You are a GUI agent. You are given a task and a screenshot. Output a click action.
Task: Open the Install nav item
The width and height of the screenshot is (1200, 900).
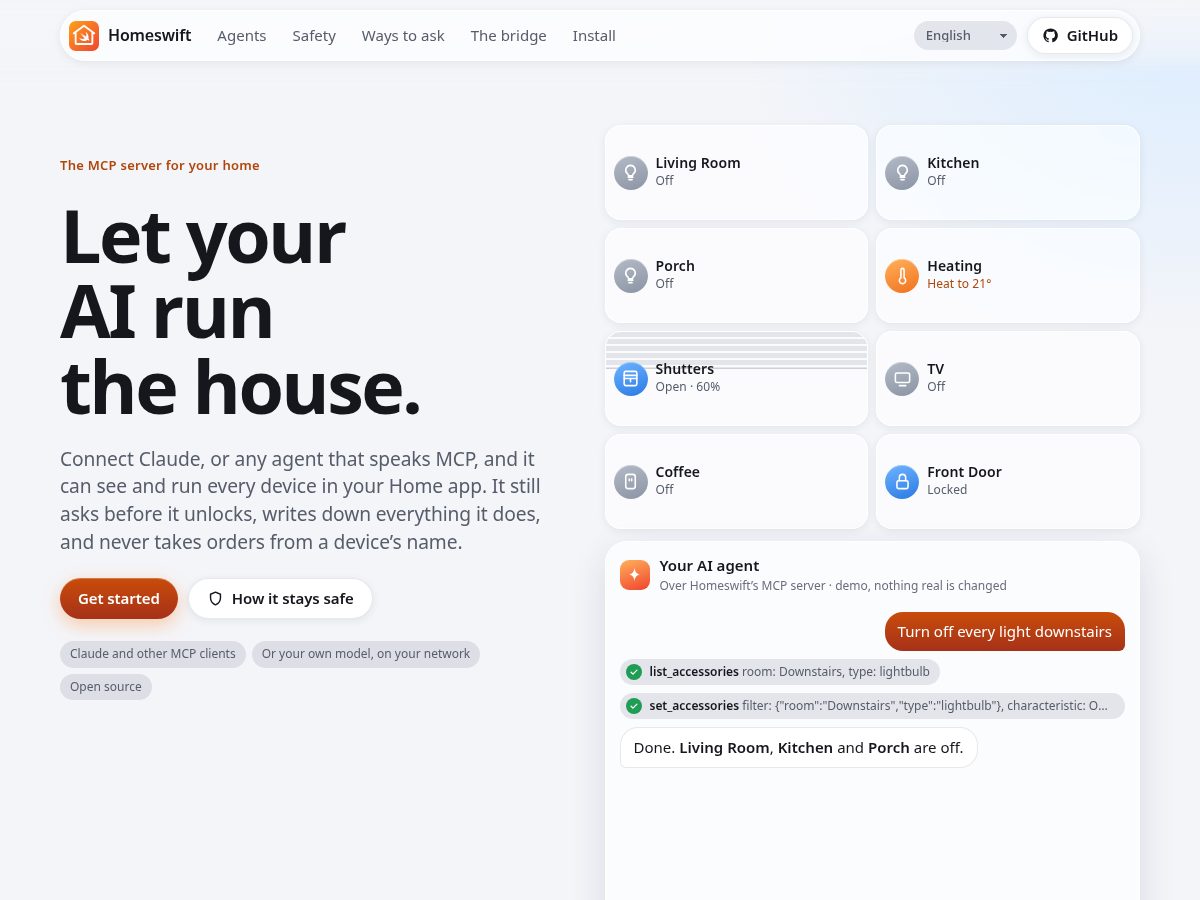pyautogui.click(x=594, y=36)
